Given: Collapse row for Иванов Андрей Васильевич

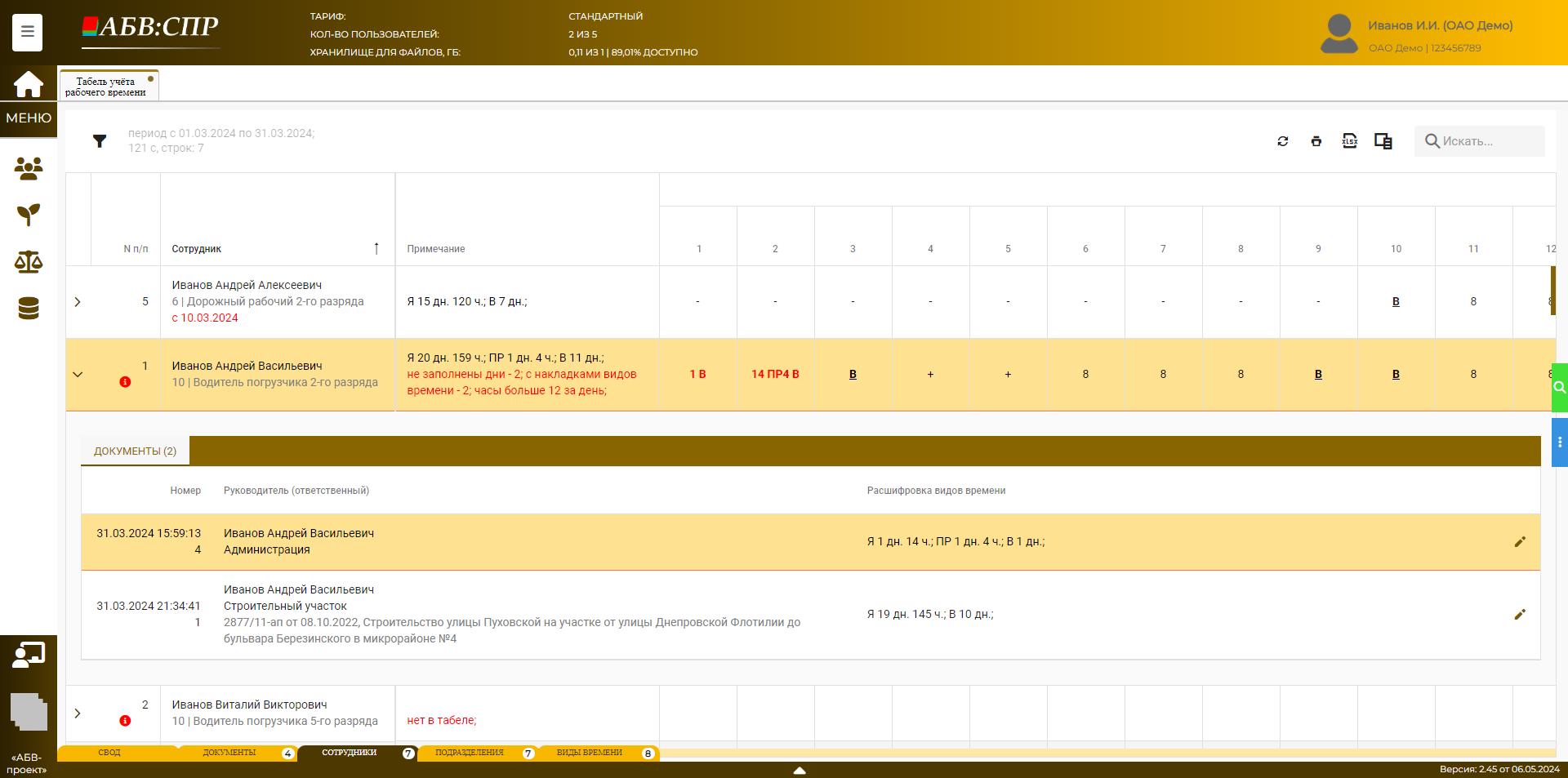Looking at the screenshot, I should [x=78, y=375].
